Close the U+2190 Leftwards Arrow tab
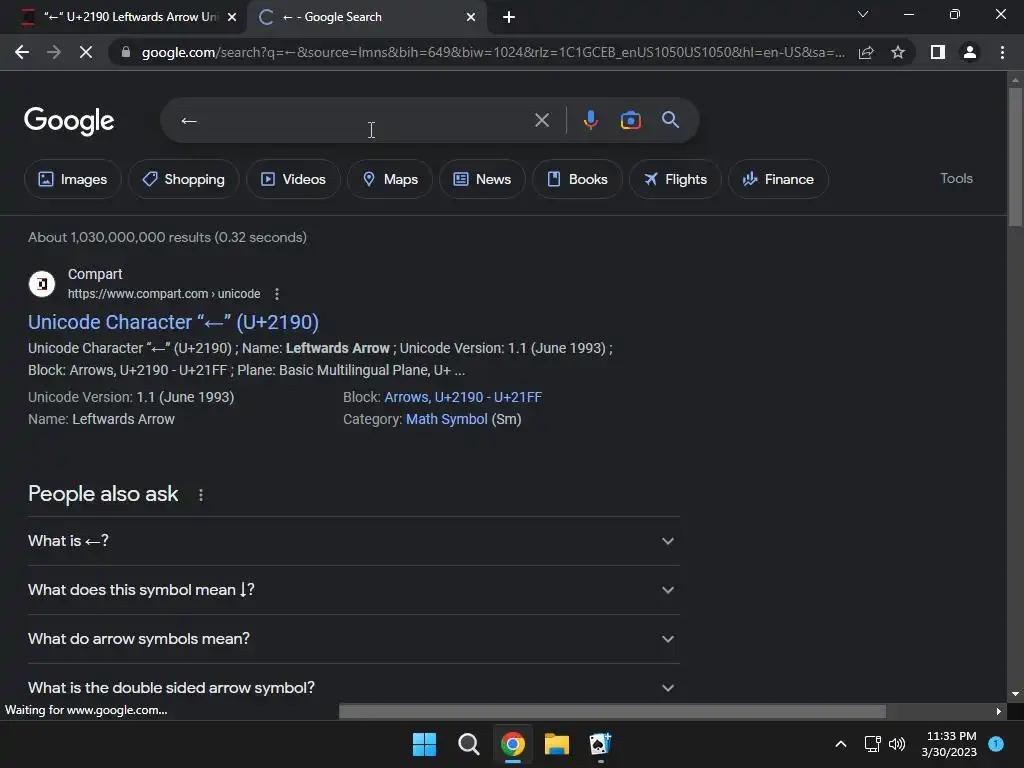This screenshot has width=1024, height=768. (232, 17)
